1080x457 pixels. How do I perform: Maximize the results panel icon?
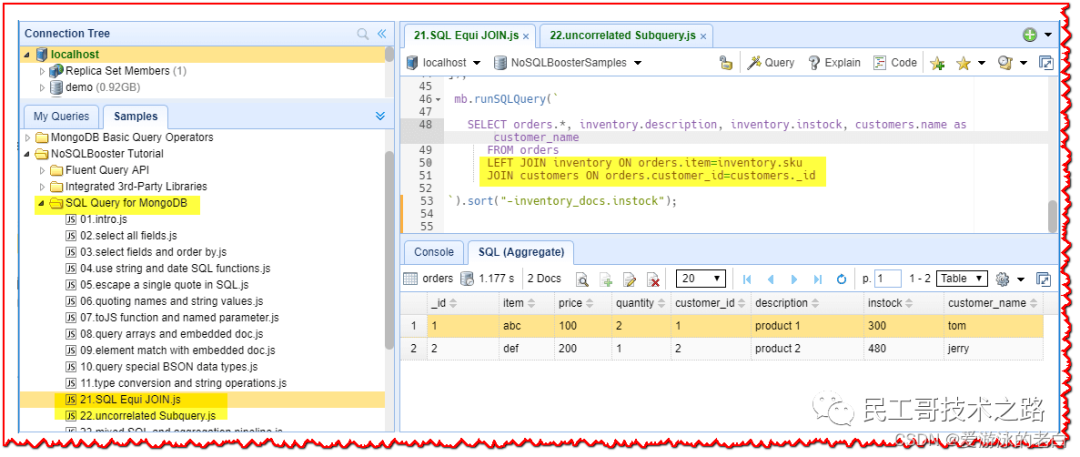pos(1043,279)
